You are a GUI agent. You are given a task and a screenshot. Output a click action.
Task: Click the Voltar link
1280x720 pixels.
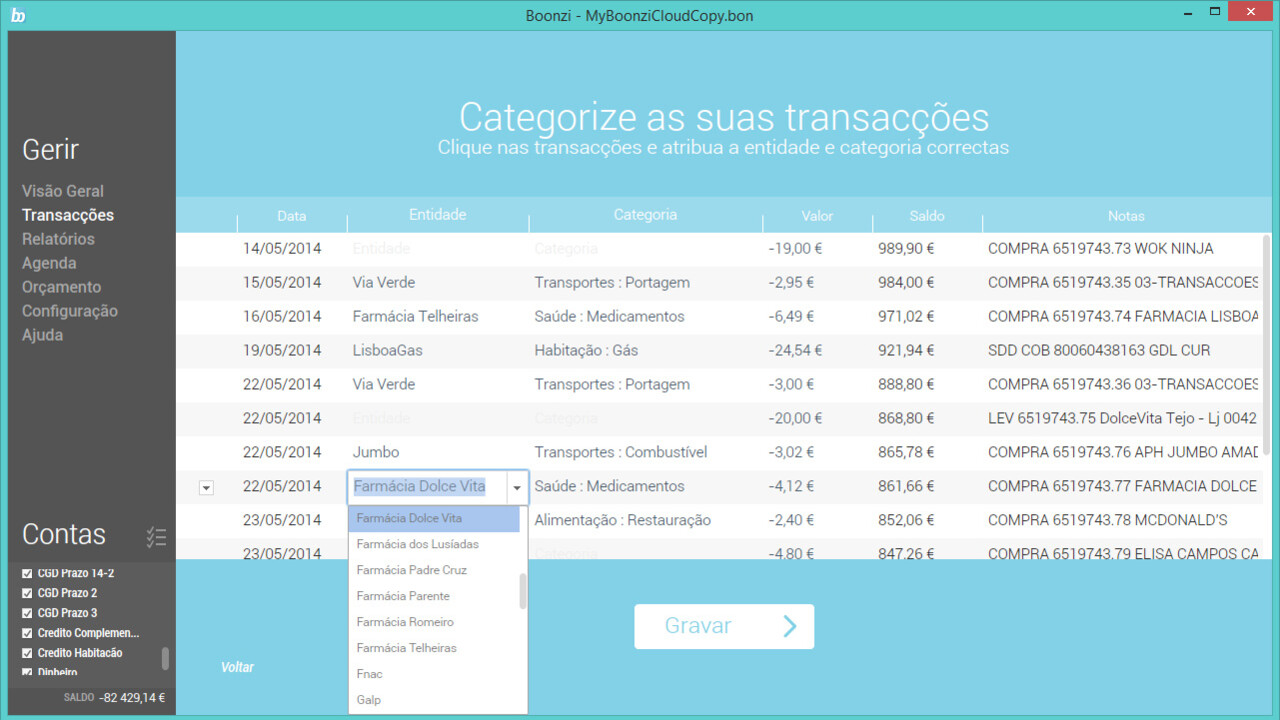click(237, 667)
